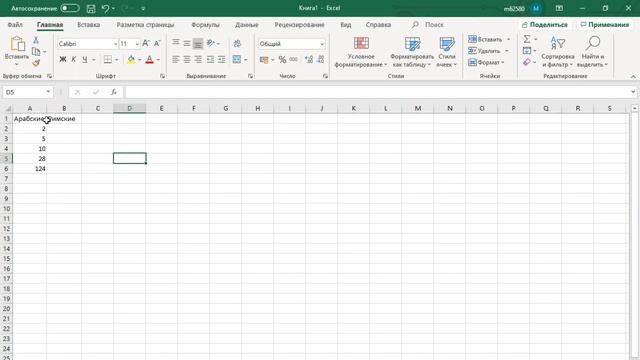Increase decimal places

pyautogui.click(x=309, y=60)
